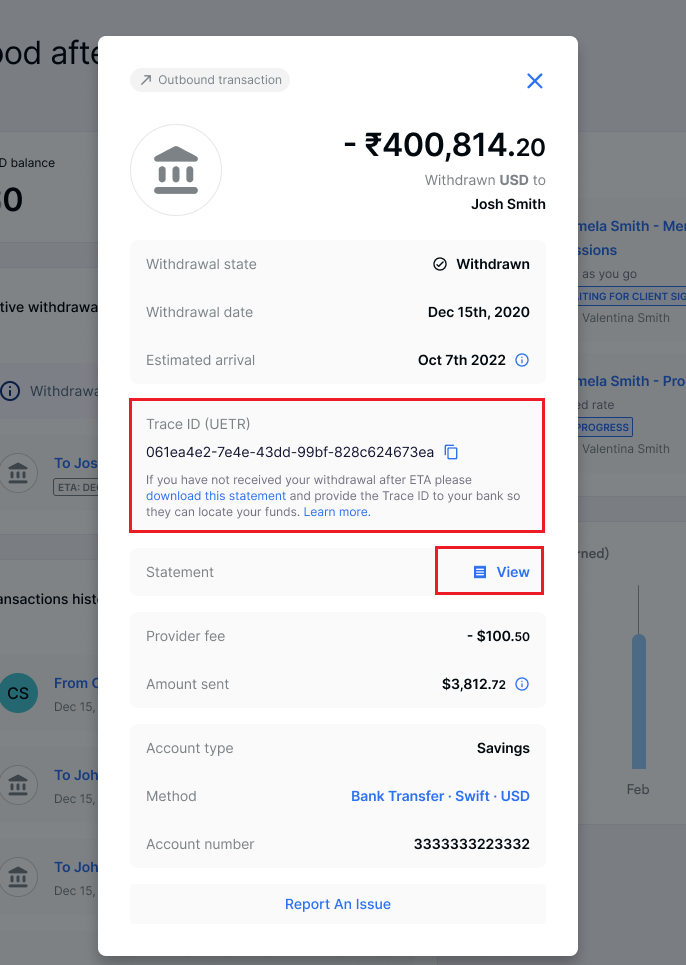Viewport: 686px width, 965px height.
Task: Click the bank icon next to 'To Jos'
Action: (18, 473)
